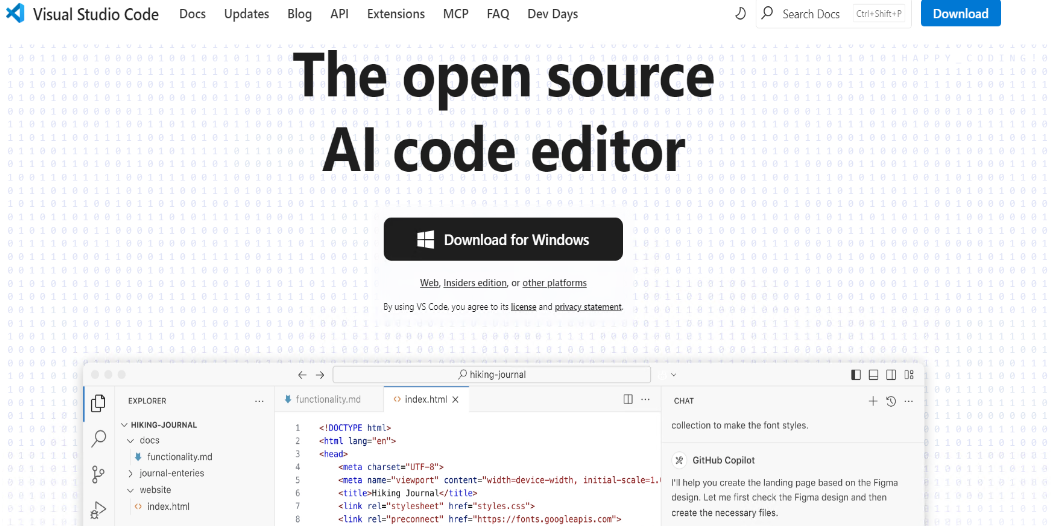Open the Docs menu item
The image size is (1051, 526).
coord(192,13)
